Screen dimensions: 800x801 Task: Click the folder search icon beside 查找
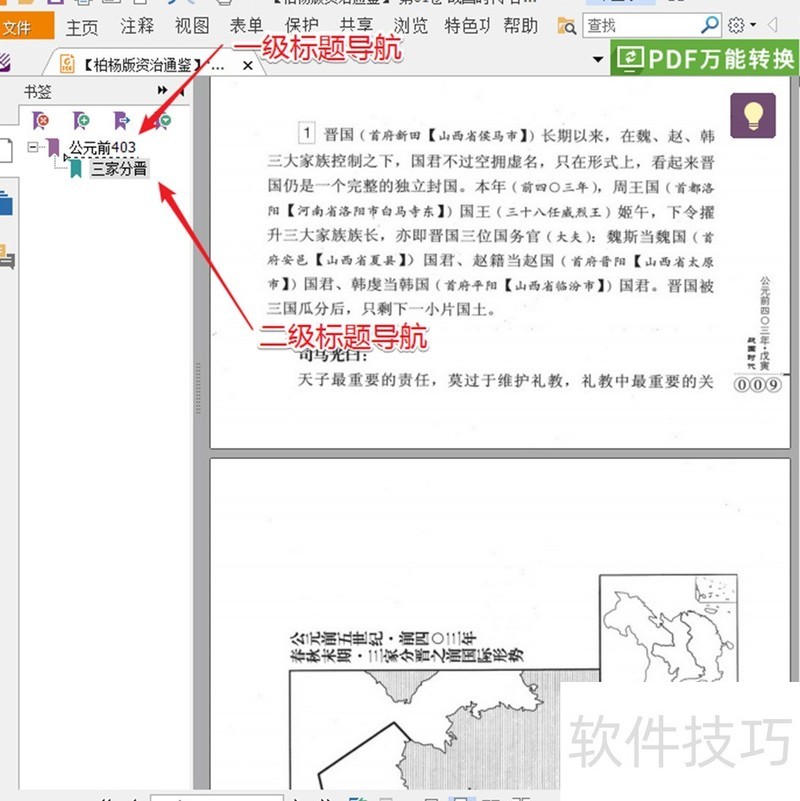[x=566, y=26]
